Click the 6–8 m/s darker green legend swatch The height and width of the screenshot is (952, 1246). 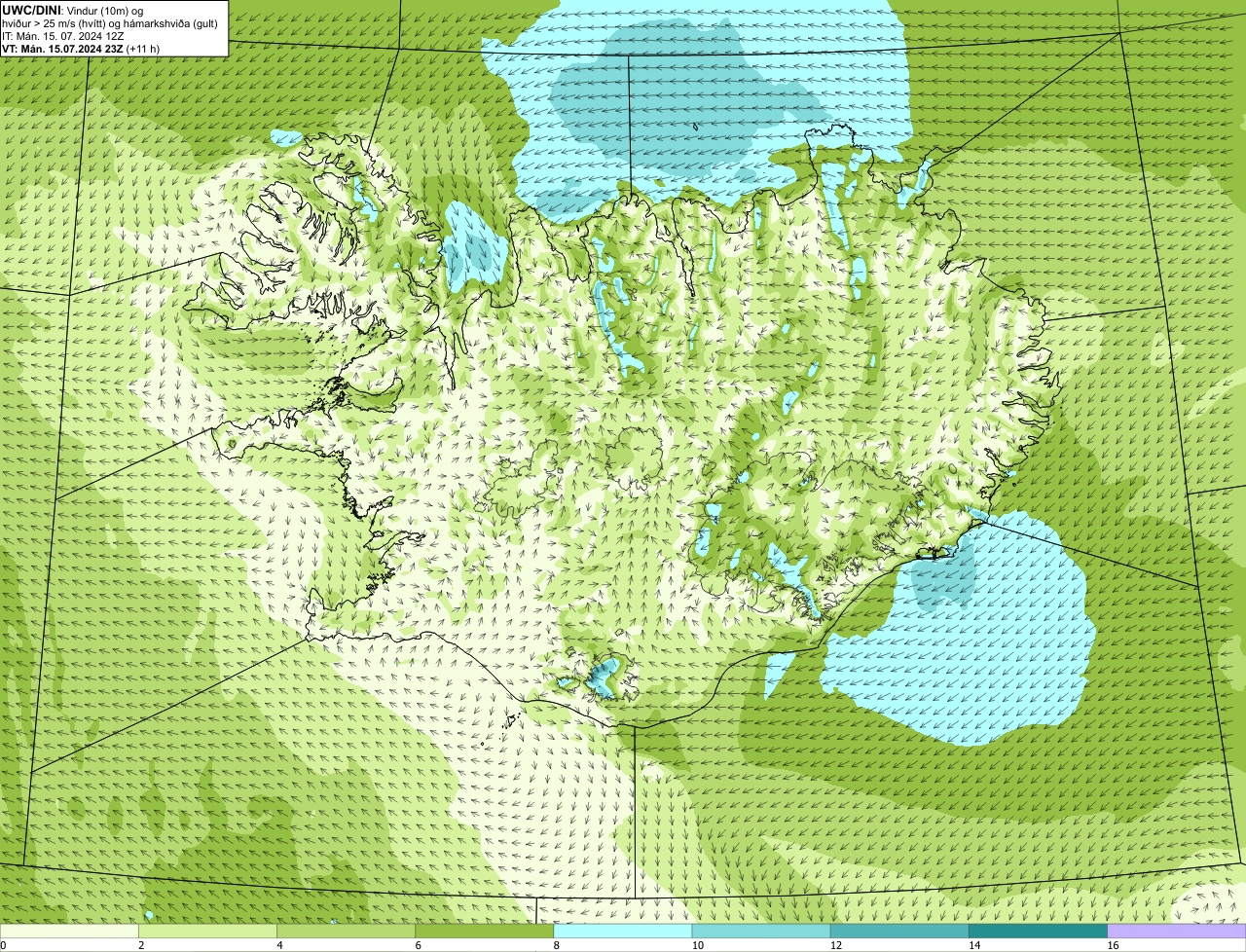[485, 932]
